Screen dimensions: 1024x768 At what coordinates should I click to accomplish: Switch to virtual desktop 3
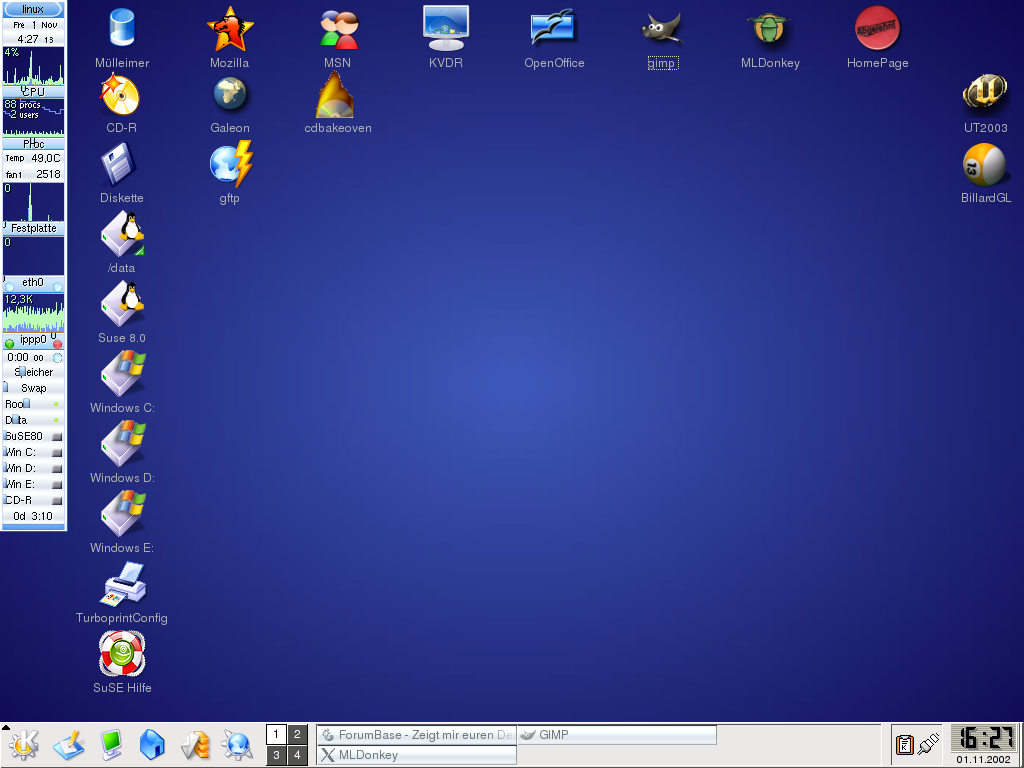pos(276,756)
